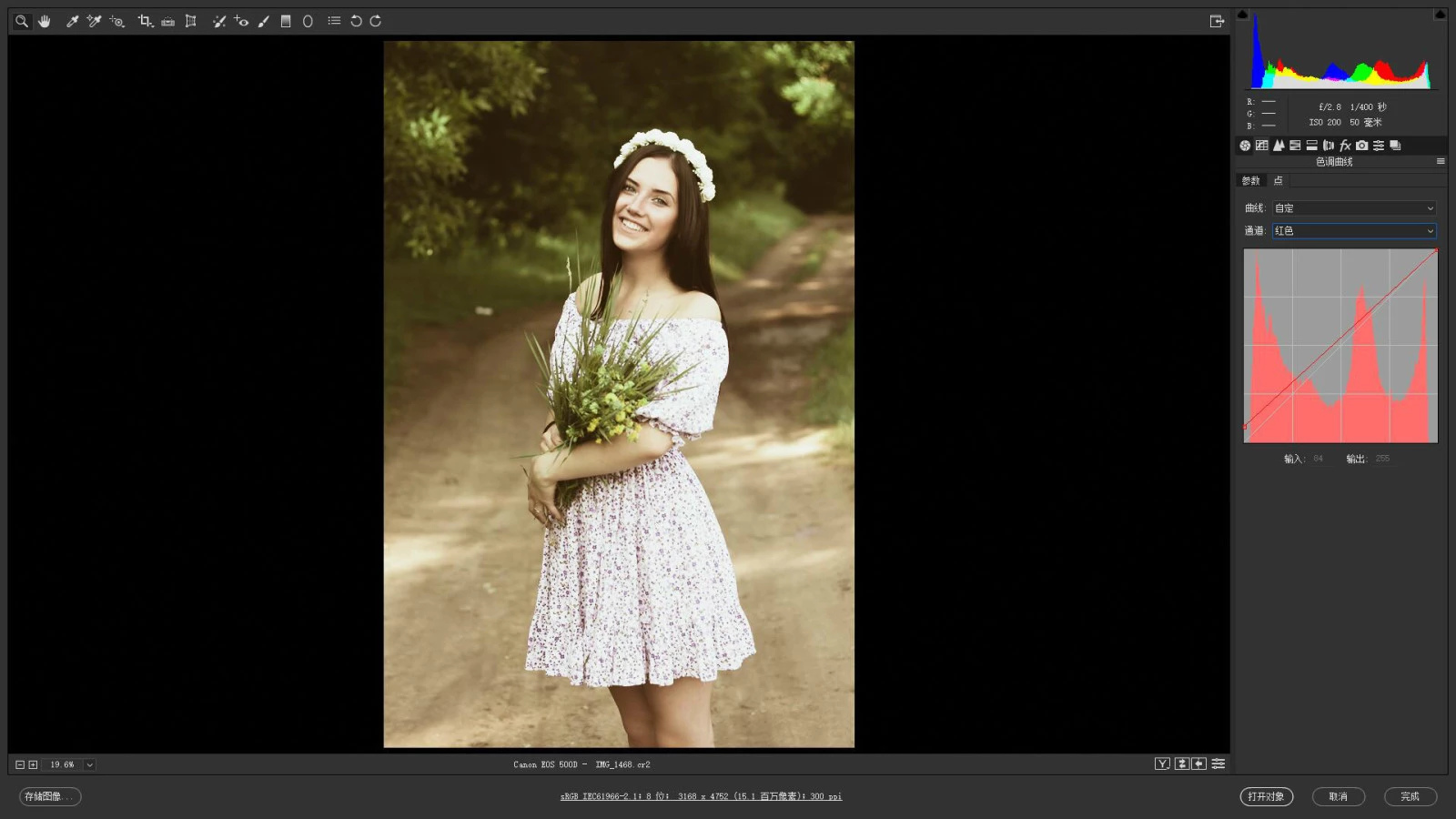Image resolution: width=1456 pixels, height=819 pixels.
Task: Open the 色调曲线 panel menu
Action: pyautogui.click(x=1441, y=161)
